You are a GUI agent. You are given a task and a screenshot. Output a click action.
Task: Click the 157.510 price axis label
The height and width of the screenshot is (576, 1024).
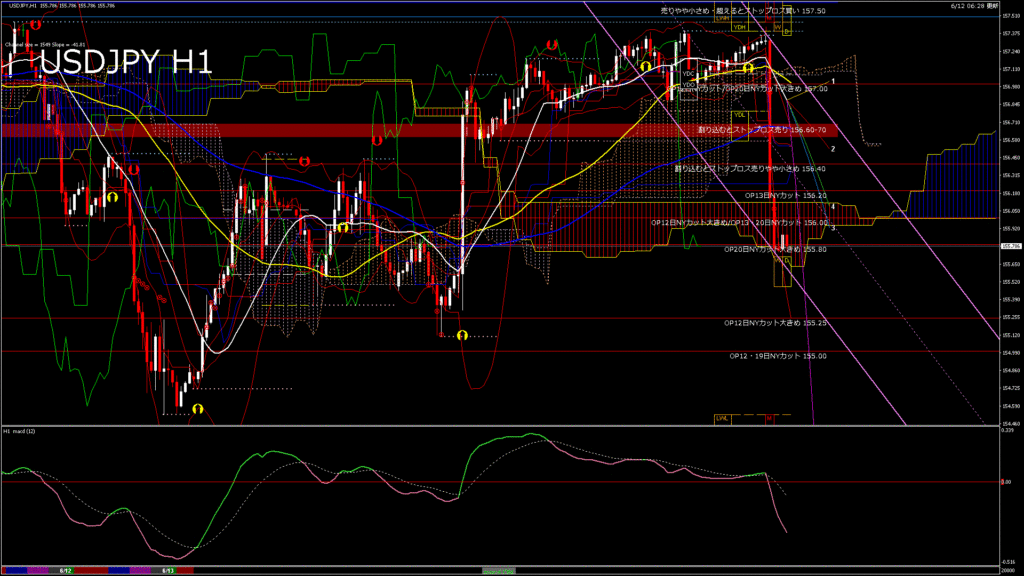tap(1010, 16)
